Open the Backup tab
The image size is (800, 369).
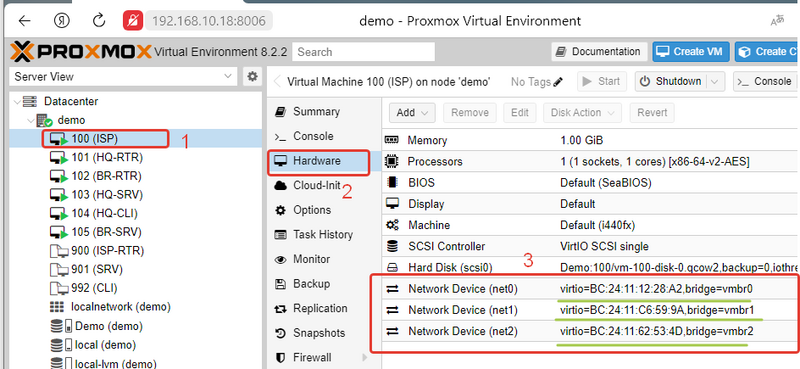324,284
